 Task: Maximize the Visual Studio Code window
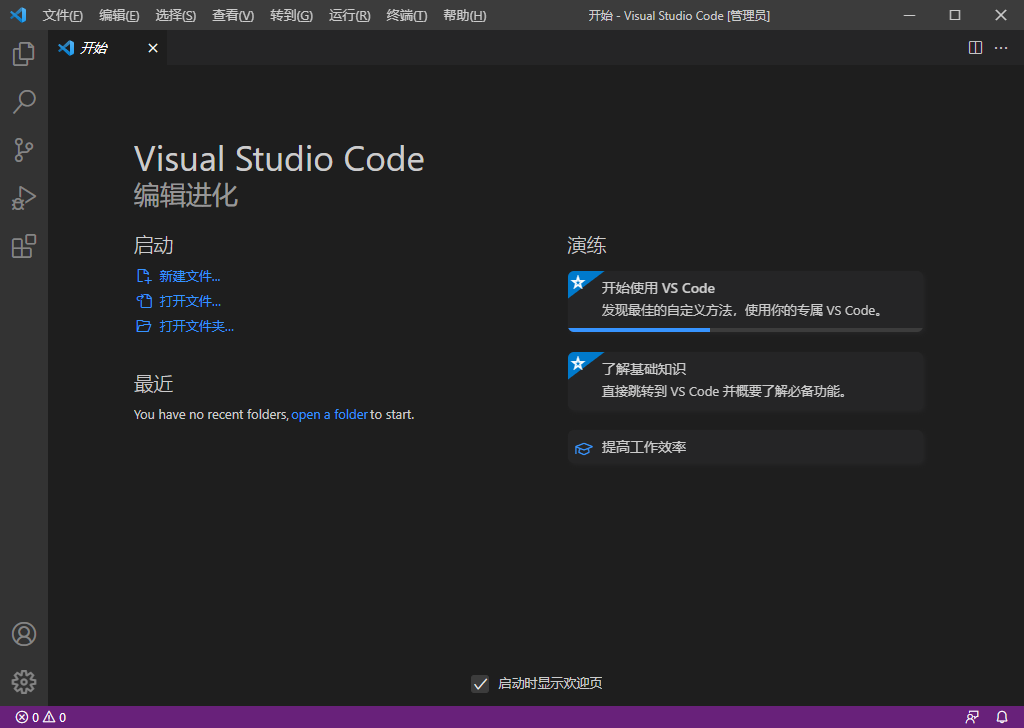[x=955, y=15]
